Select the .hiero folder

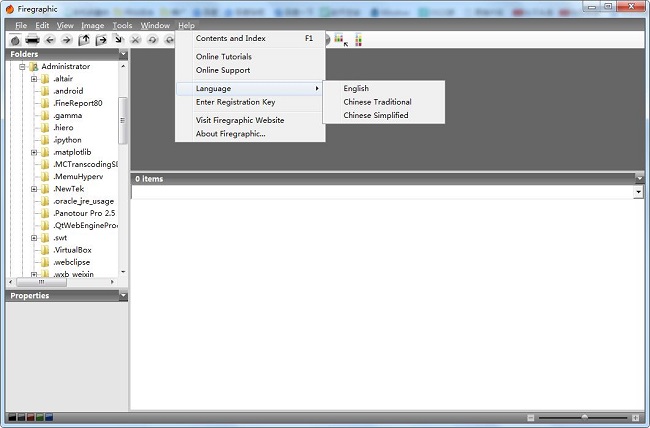tap(63, 128)
